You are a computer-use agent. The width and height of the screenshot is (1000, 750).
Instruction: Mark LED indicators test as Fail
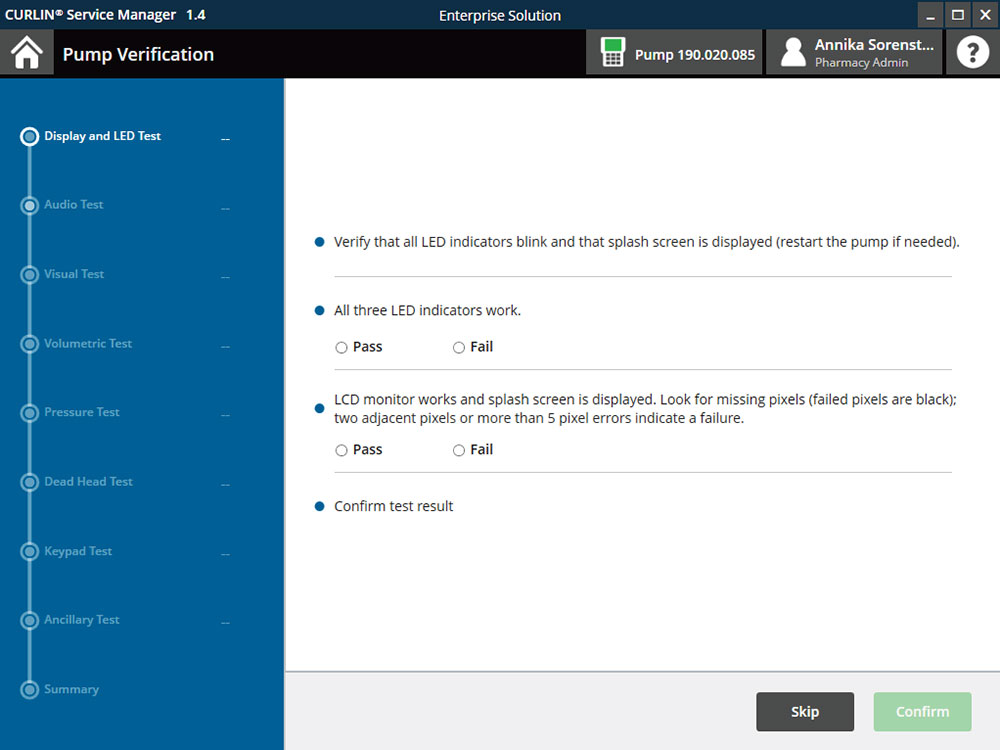459,348
